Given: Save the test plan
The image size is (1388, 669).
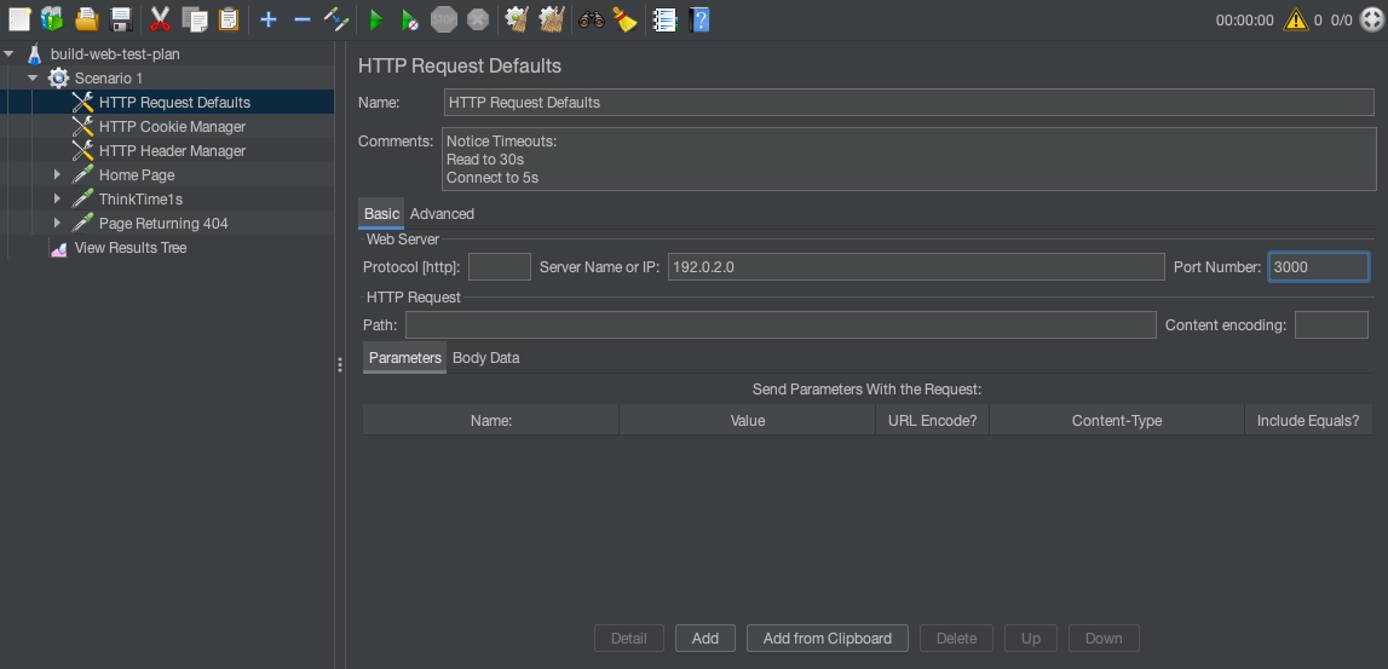Looking at the screenshot, I should [119, 19].
